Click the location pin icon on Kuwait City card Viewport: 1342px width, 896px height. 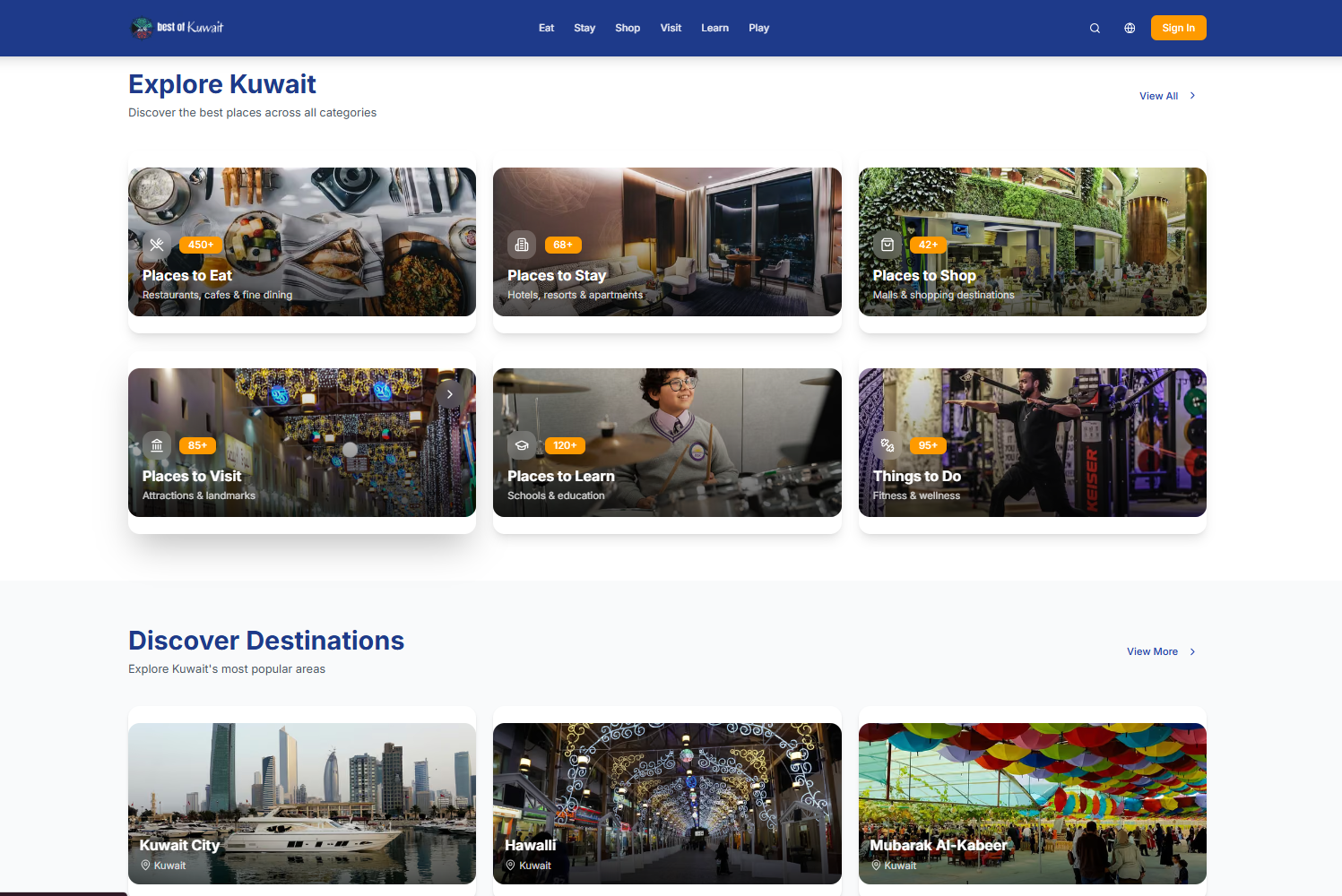(145, 866)
